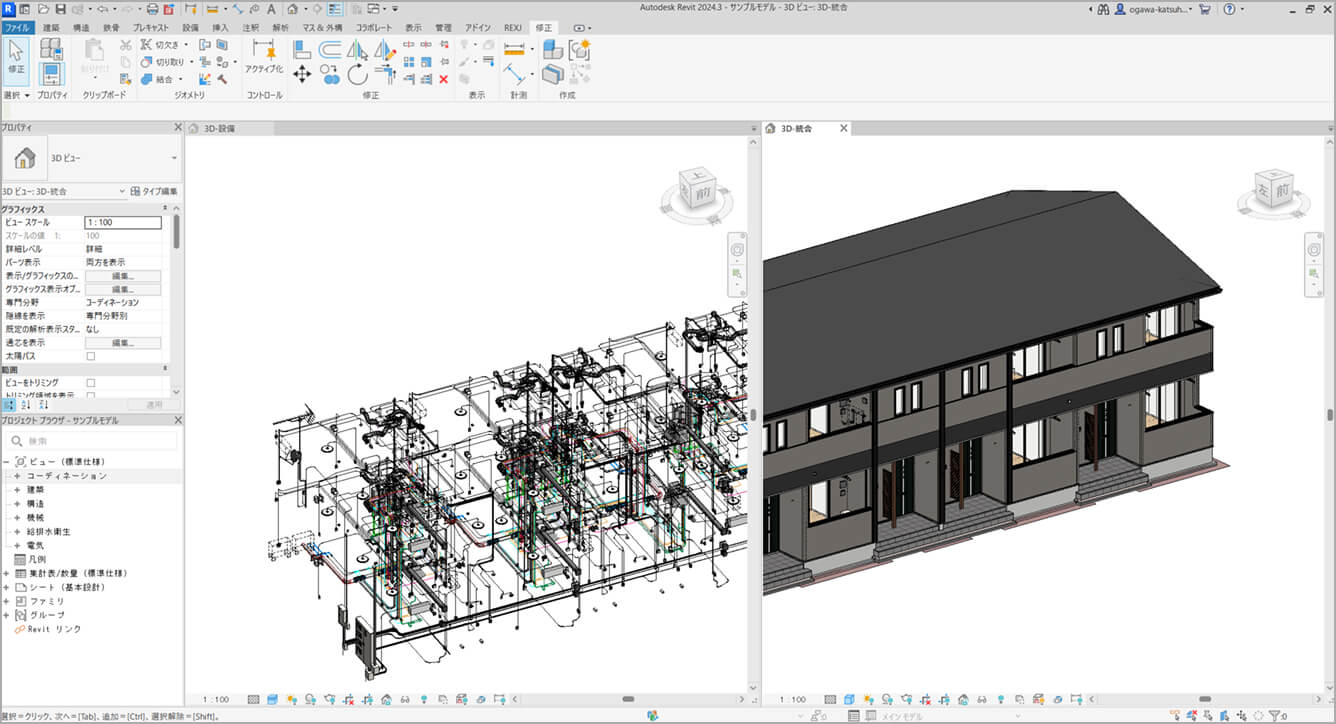Switch to the 注釈 ribbon tab

pos(250,28)
